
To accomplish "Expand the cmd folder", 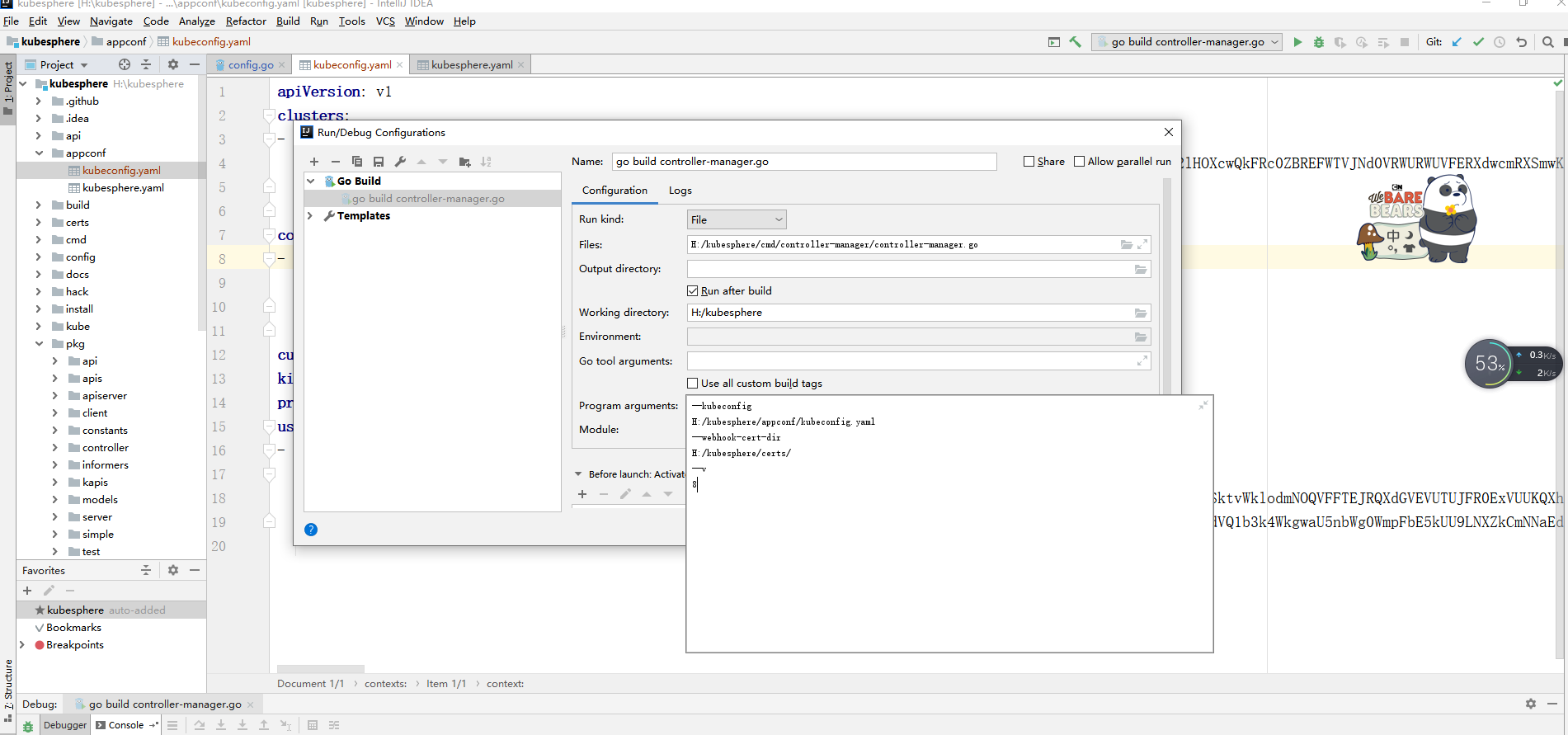I will pyautogui.click(x=39, y=240).
